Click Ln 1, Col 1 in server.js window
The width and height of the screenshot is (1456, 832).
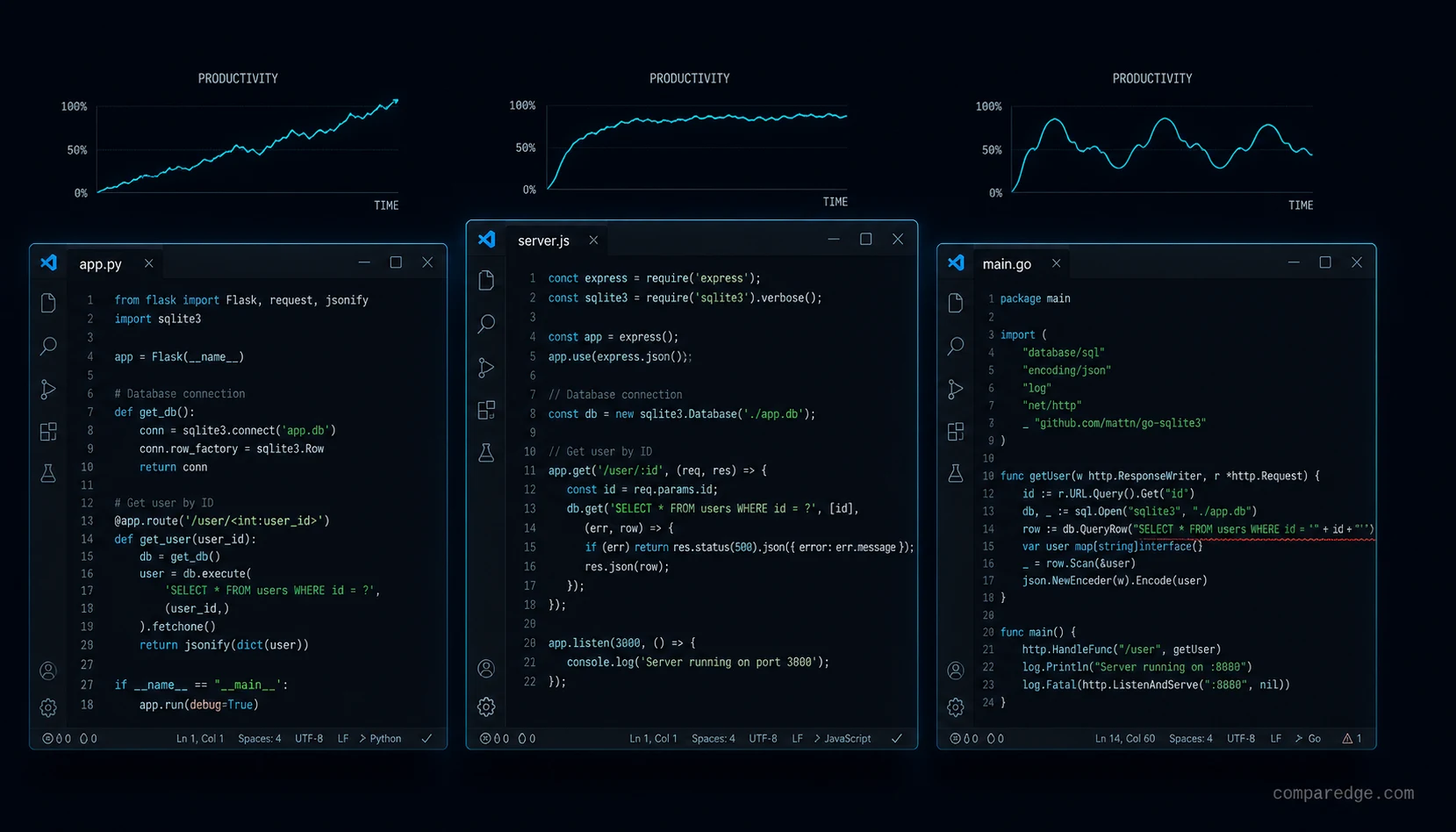[653, 739]
